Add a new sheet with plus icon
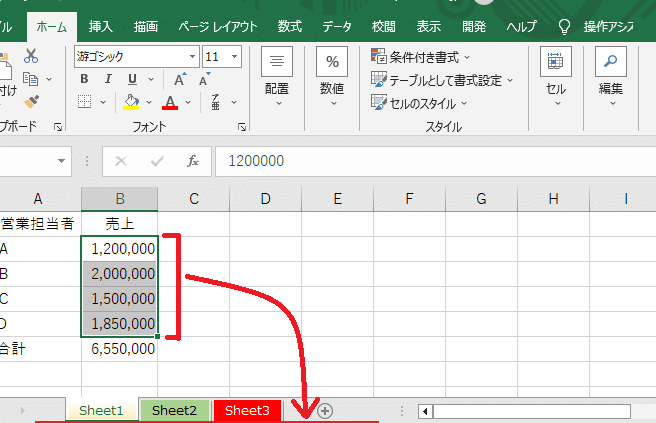Screen dimensions: 656x423 (325, 410)
